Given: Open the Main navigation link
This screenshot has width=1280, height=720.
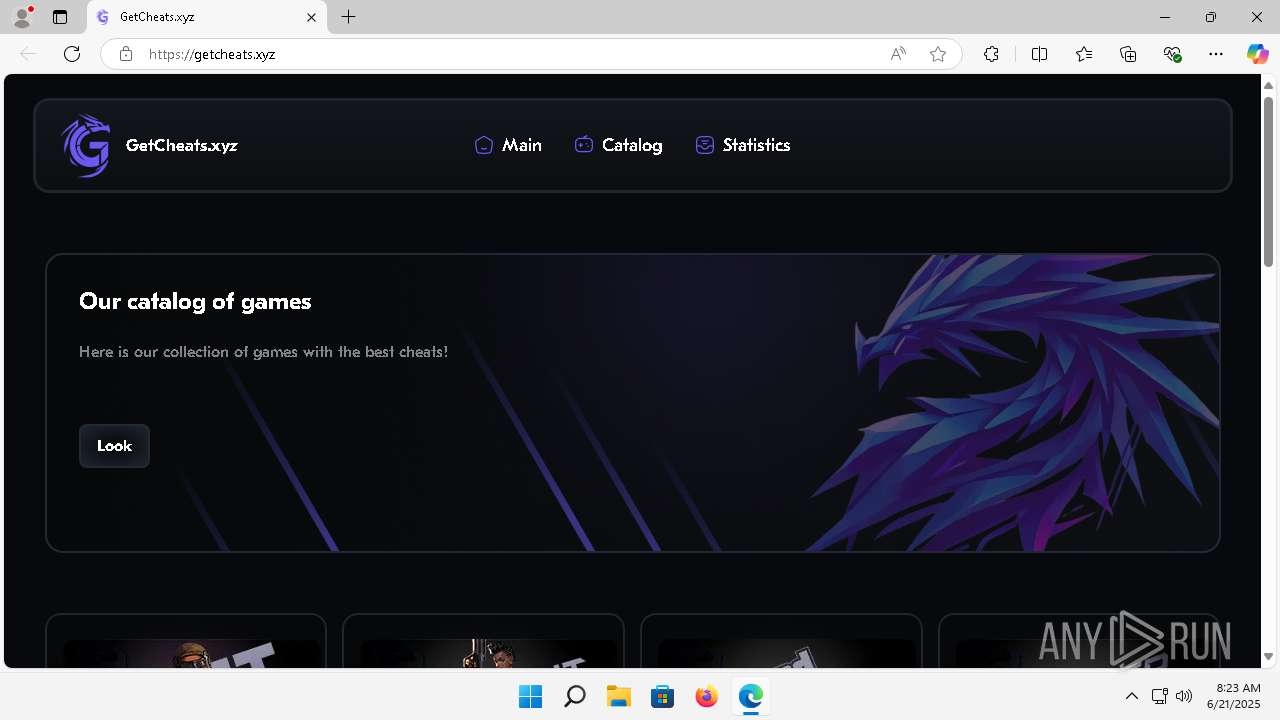Looking at the screenshot, I should point(508,145).
